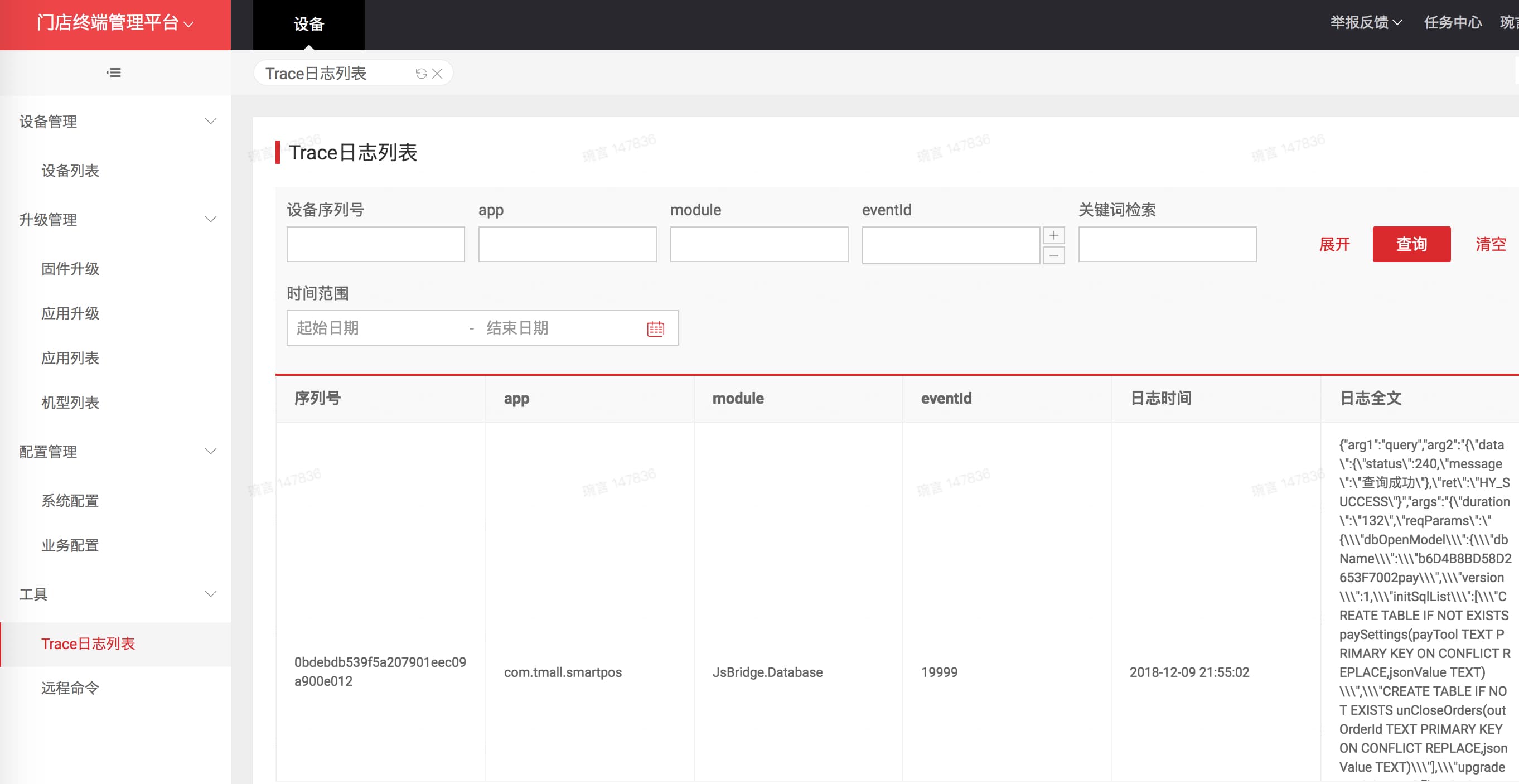The image size is (1519, 784).
Task: Open the calendar icon in date range
Action: pos(655,328)
